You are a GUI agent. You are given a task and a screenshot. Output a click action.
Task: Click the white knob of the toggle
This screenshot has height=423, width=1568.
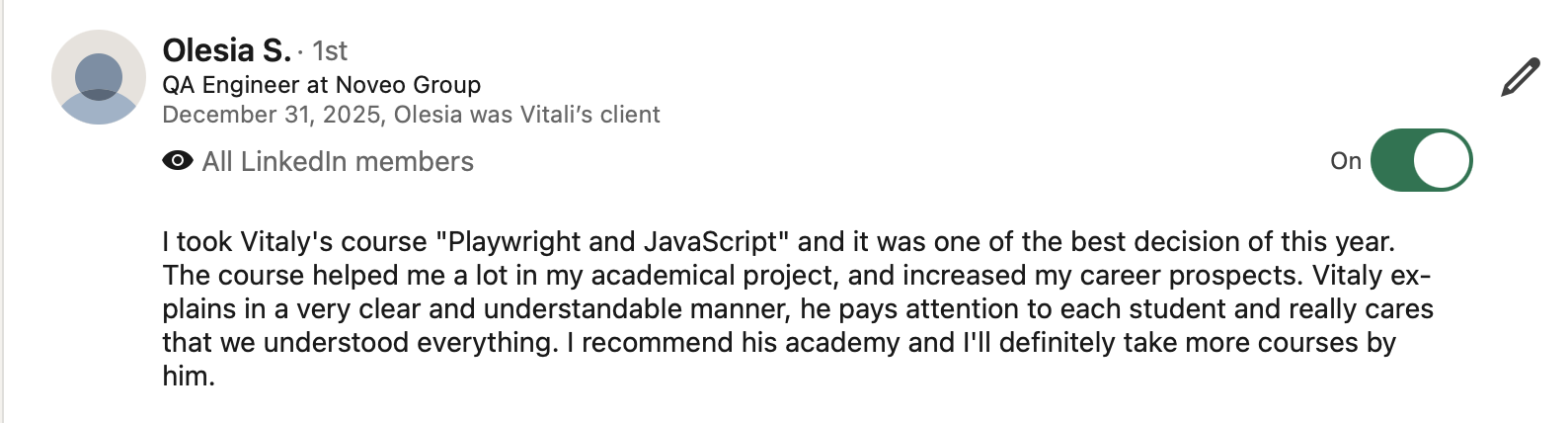coord(1442,160)
